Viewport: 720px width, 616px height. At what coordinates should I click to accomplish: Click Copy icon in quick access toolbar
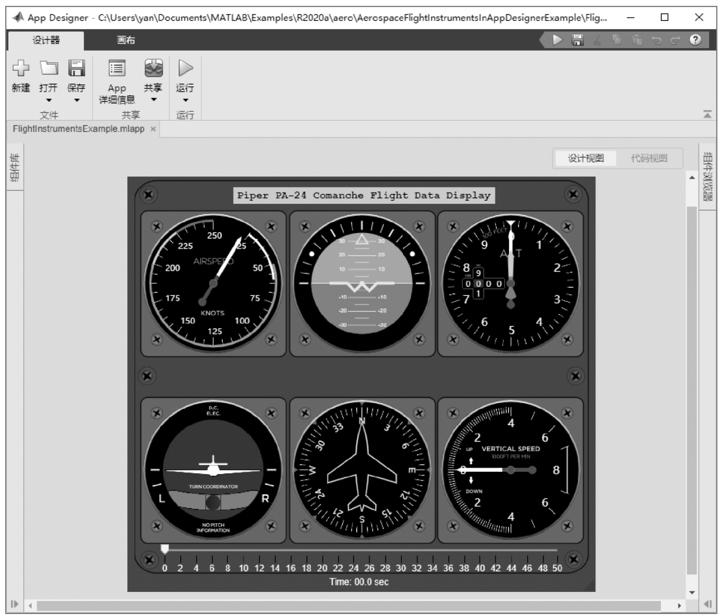pyautogui.click(x=617, y=40)
